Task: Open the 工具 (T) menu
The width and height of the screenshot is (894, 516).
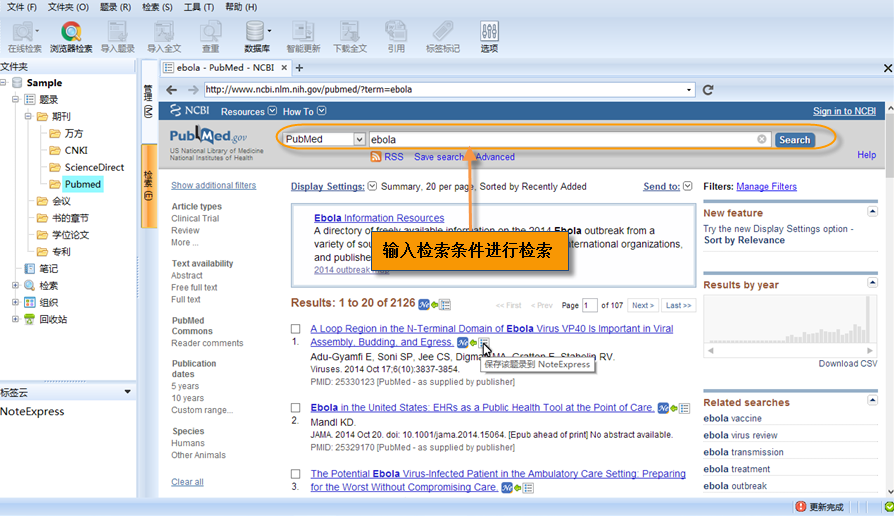Action: click(198, 7)
